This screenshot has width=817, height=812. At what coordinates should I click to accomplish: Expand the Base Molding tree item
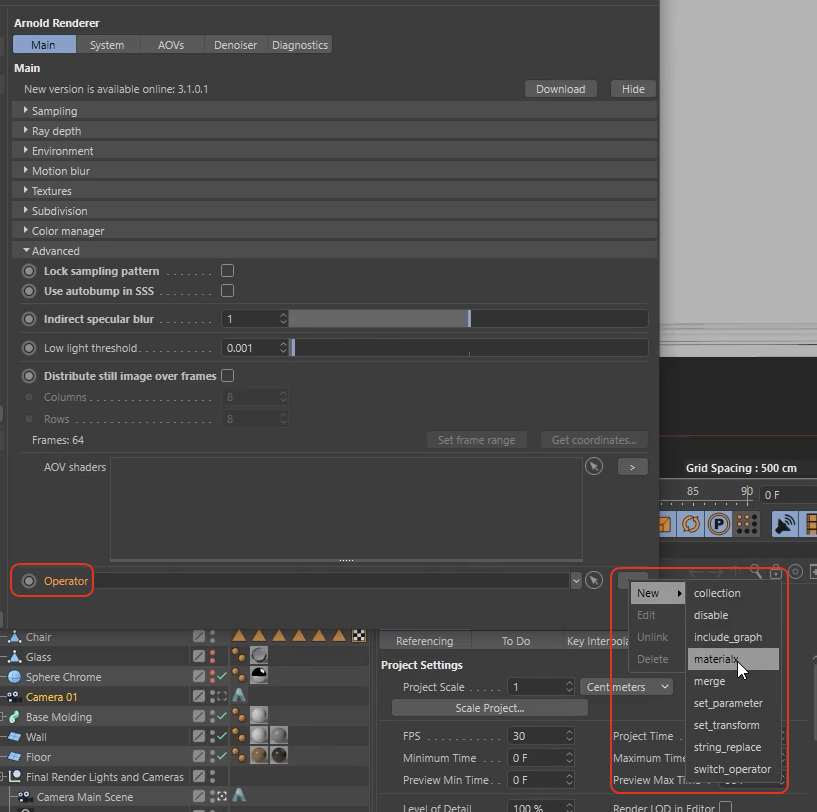pos(3,717)
